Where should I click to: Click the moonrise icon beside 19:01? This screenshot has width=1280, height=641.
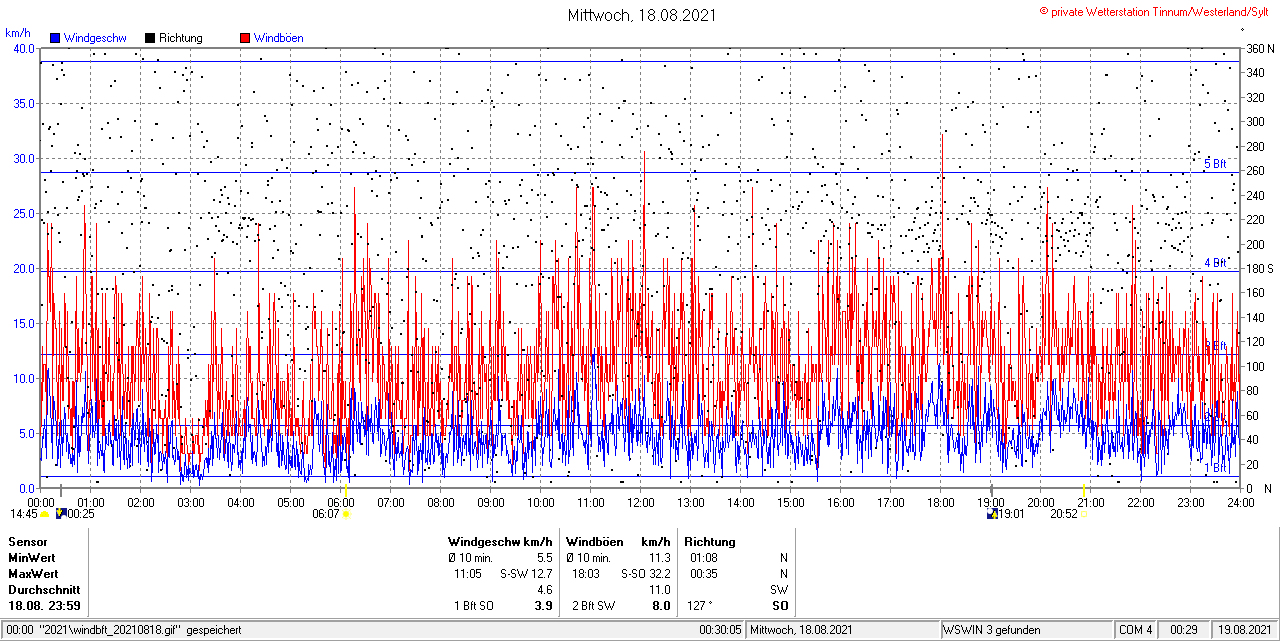coord(992,514)
